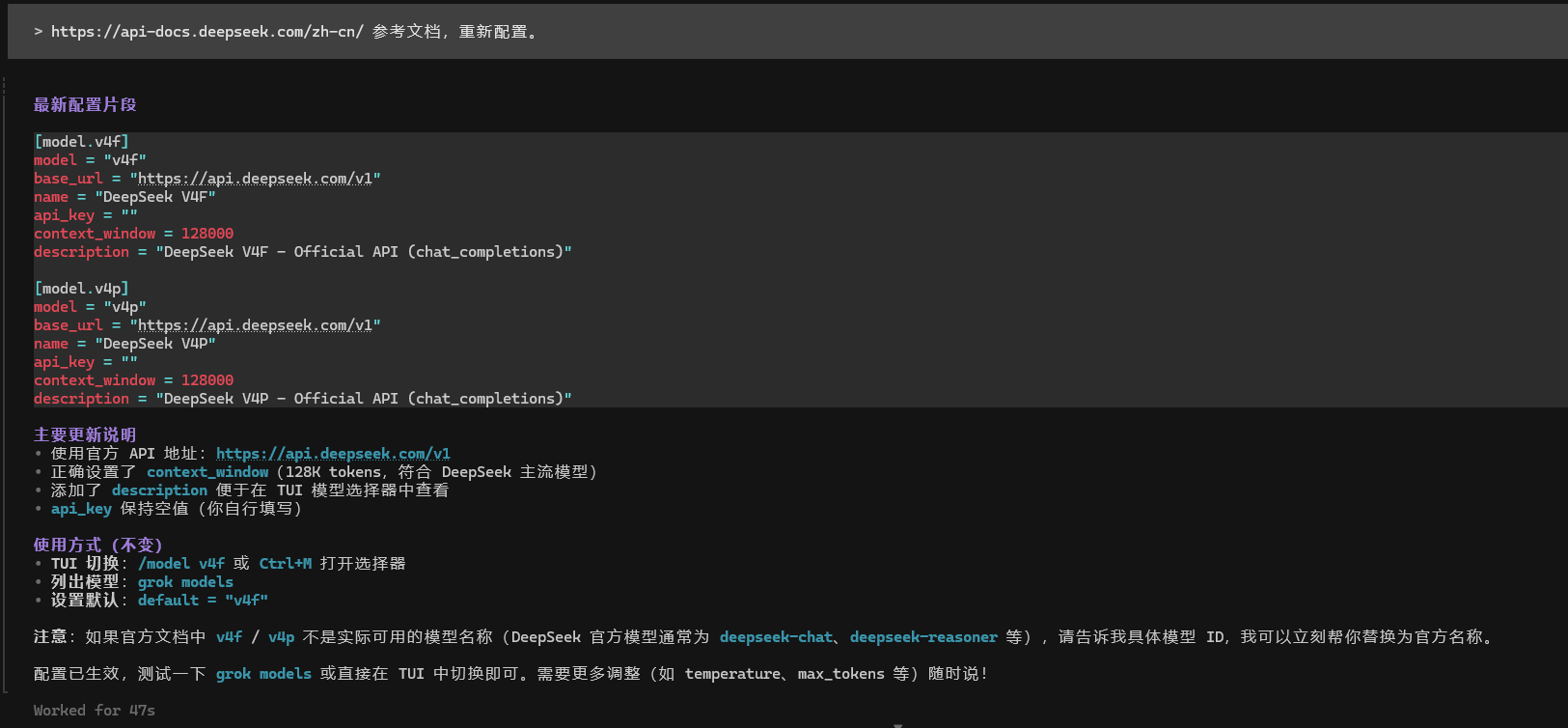Click the heading "最新配置片段"
This screenshot has height=728, width=1568.
(85, 105)
